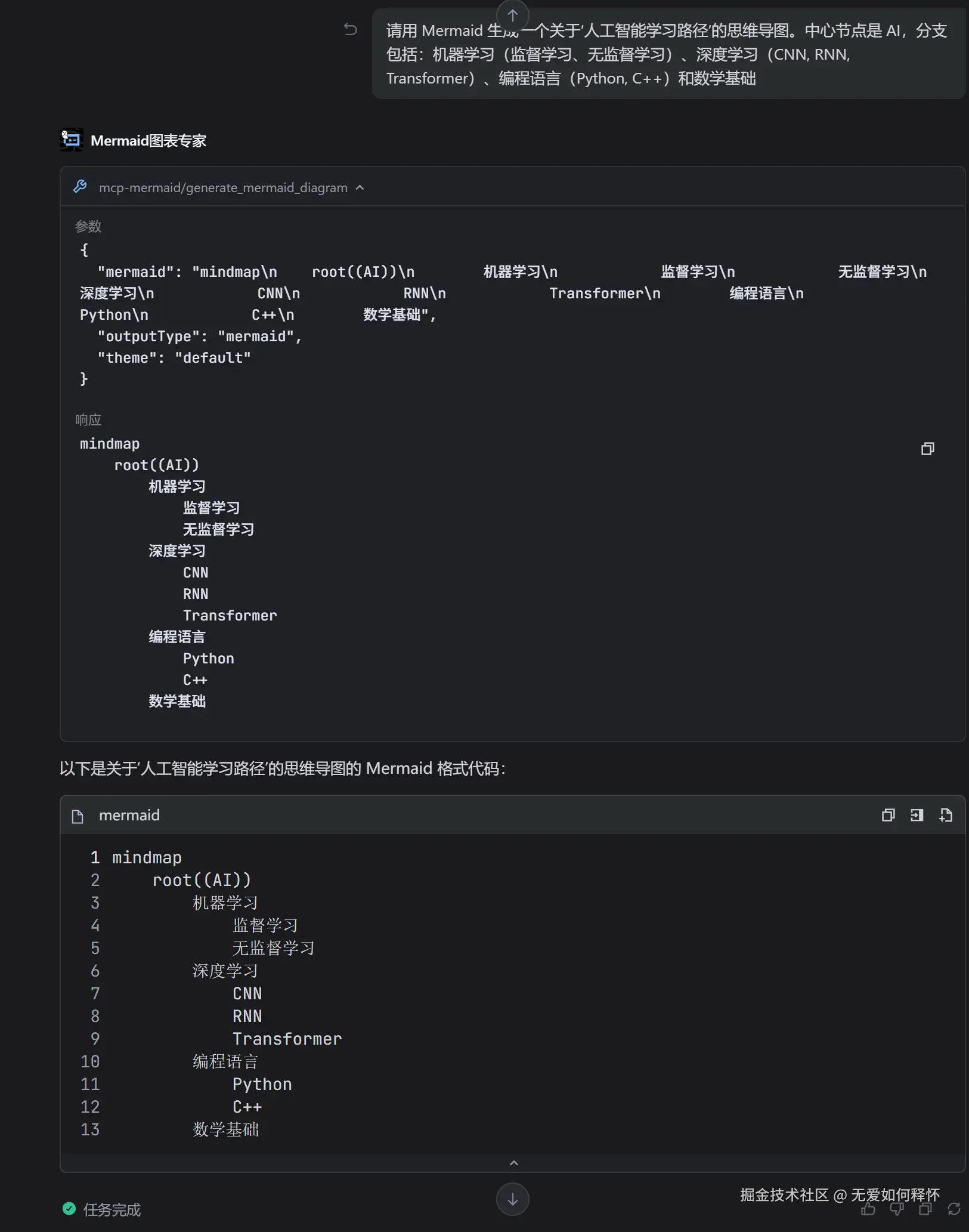
Task: Click Transformer in the 响应 output
Action: (230, 616)
